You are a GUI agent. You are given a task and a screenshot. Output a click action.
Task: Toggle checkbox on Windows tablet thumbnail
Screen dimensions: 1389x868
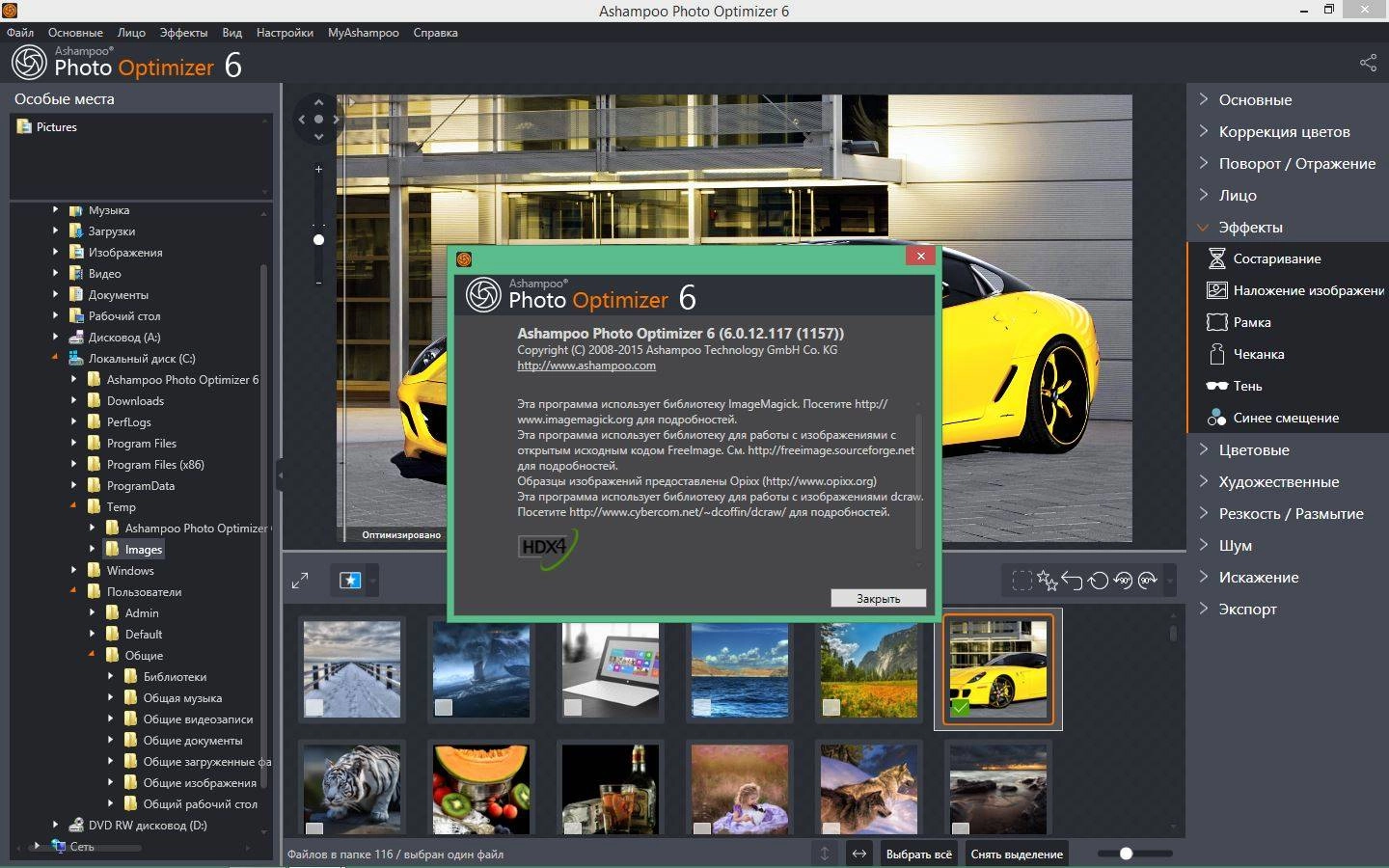point(573,707)
